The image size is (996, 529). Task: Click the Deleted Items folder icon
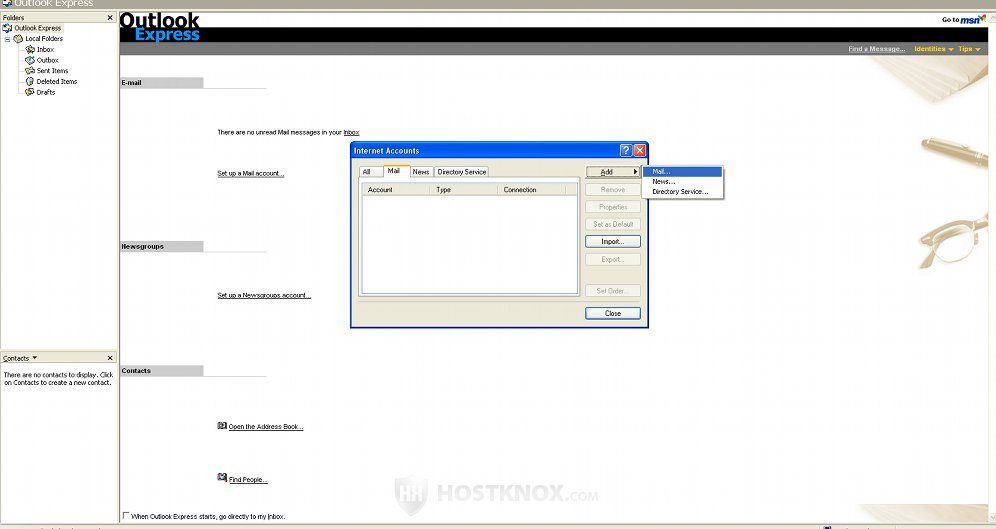click(30, 81)
